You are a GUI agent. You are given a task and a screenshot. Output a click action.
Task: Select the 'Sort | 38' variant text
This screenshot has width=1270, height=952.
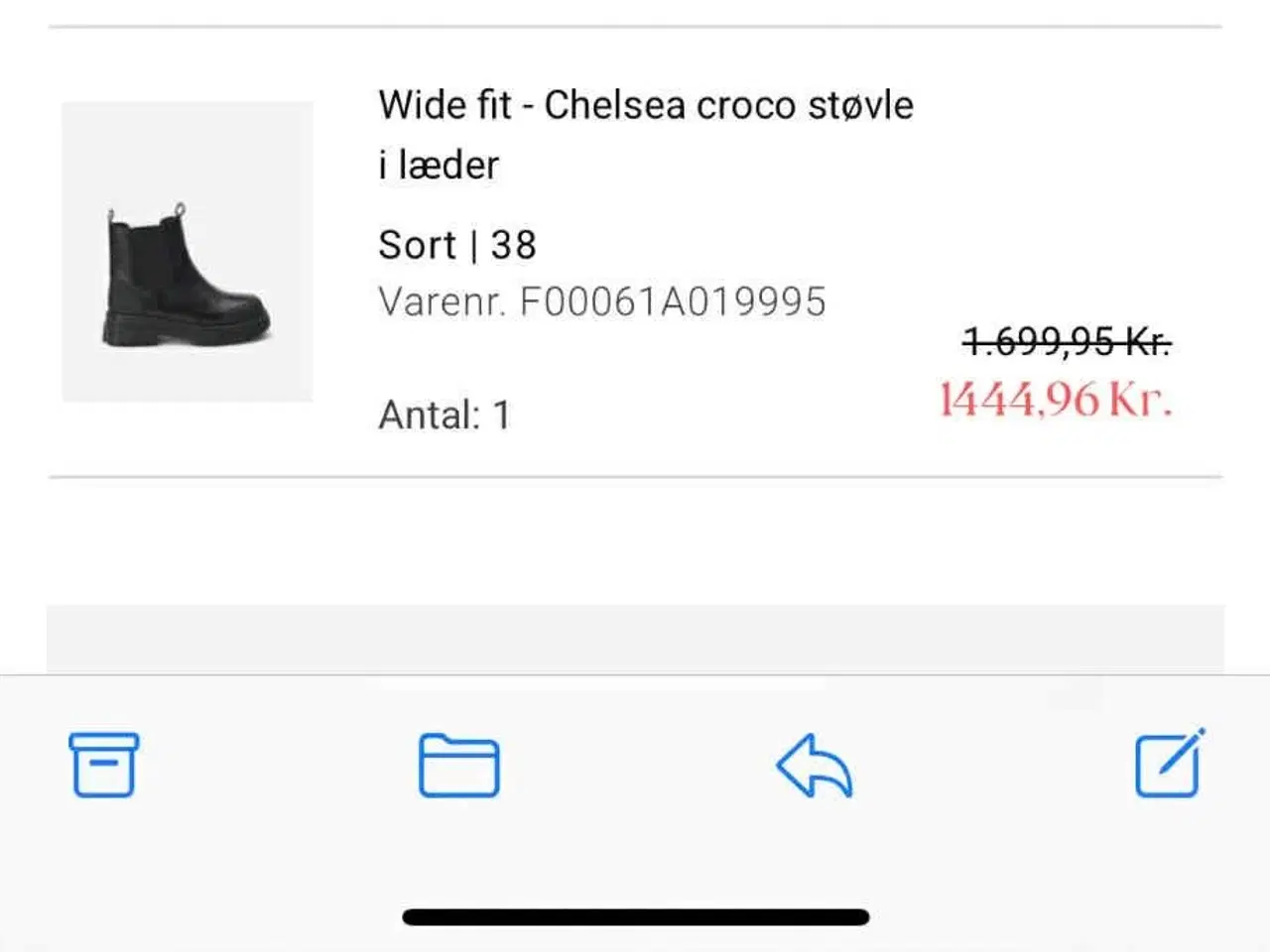click(x=456, y=244)
